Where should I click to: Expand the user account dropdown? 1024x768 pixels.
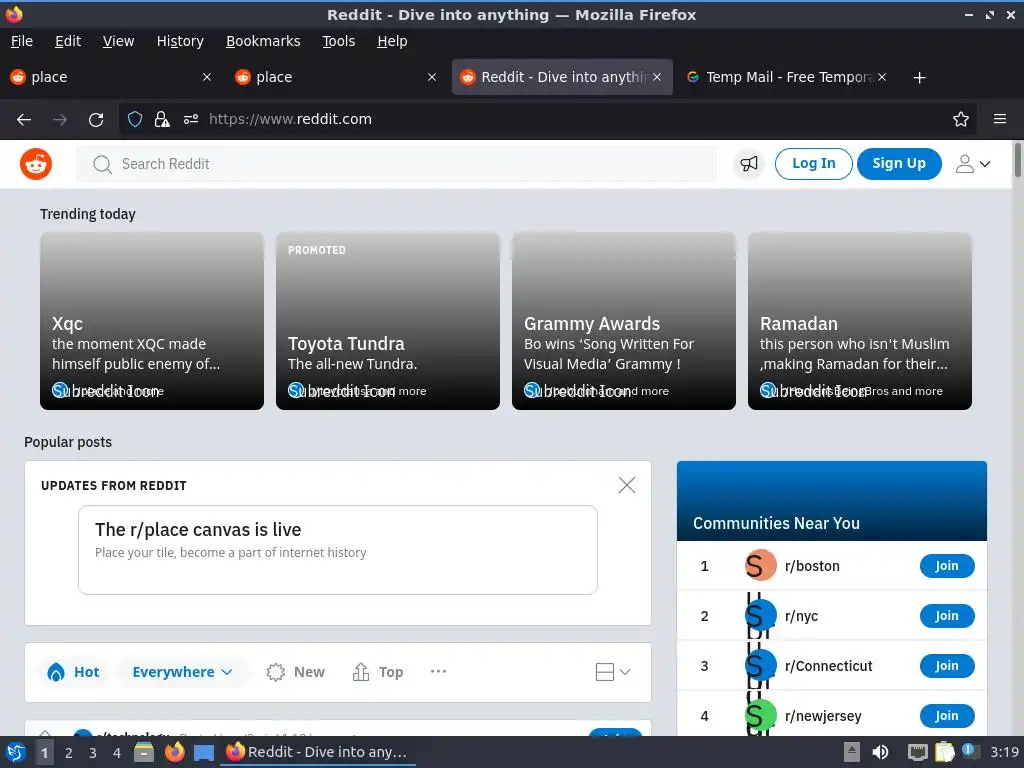[972, 164]
